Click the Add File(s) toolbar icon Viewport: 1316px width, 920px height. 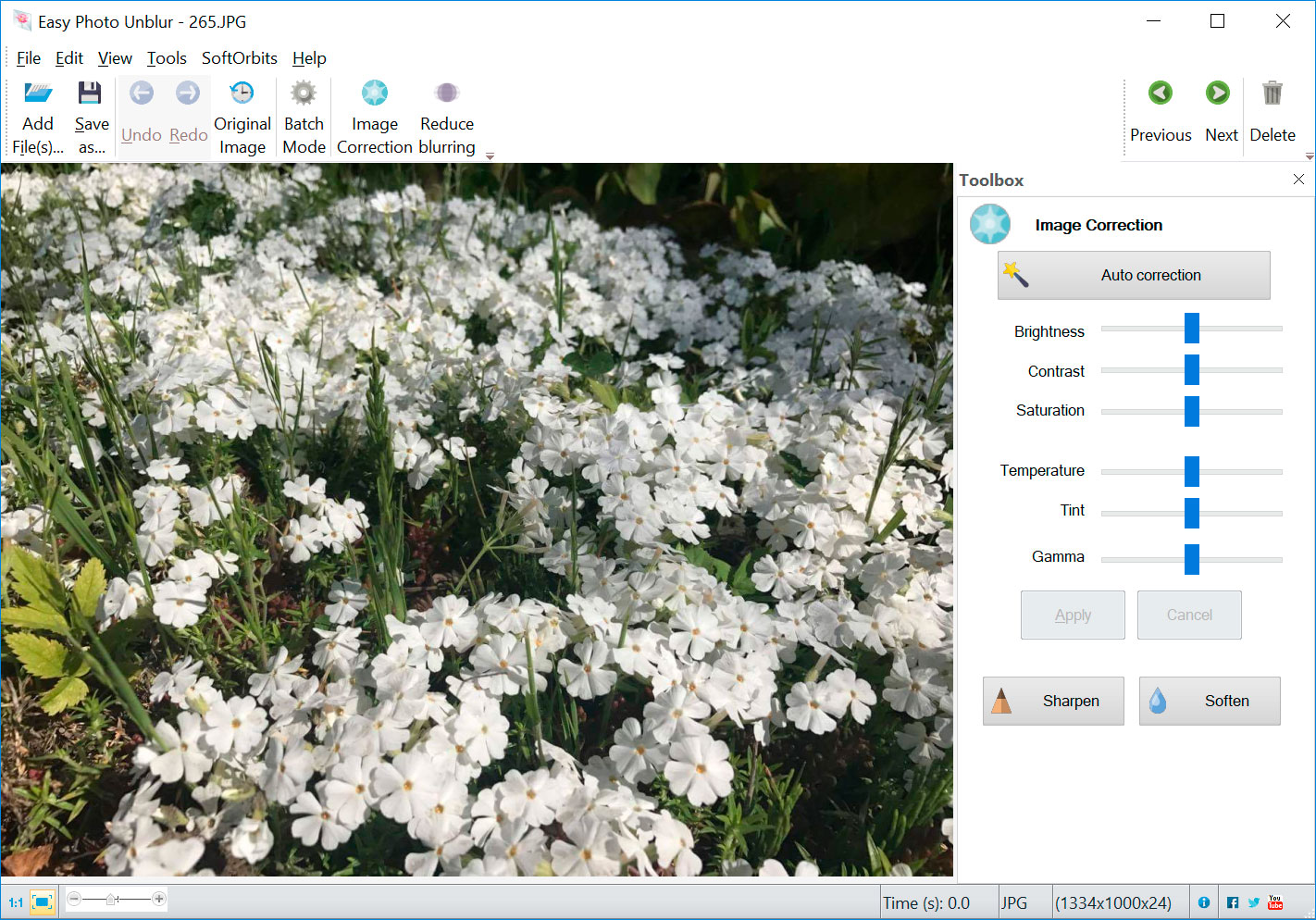pos(38,93)
